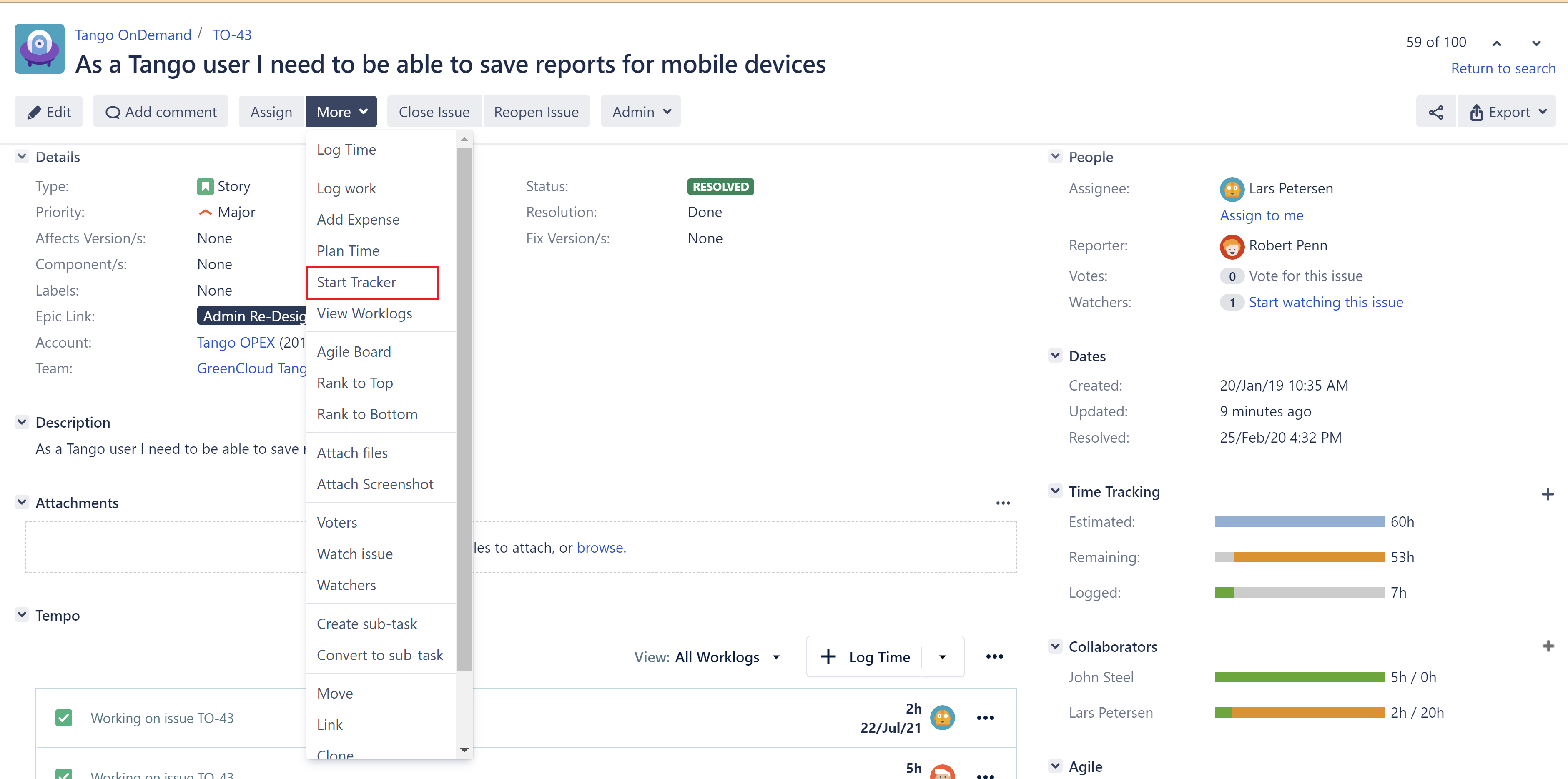This screenshot has height=779, width=1568.
Task: Collapse the Details section
Action: click(22, 156)
